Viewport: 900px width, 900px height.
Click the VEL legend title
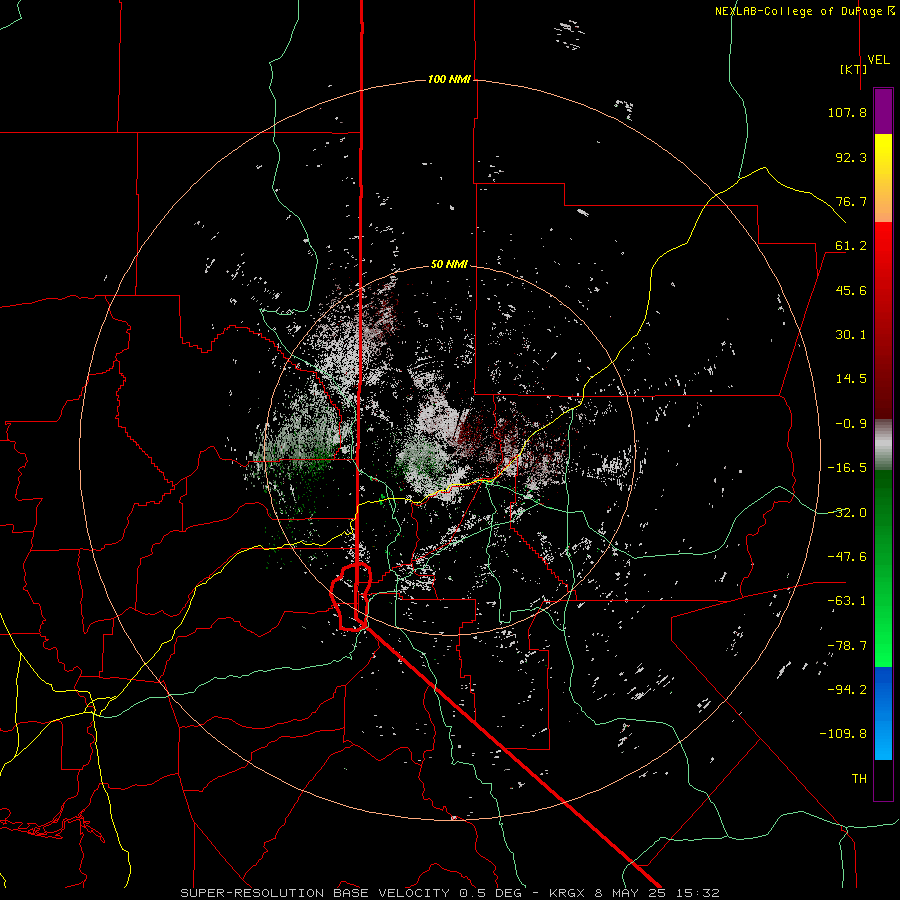tap(878, 60)
